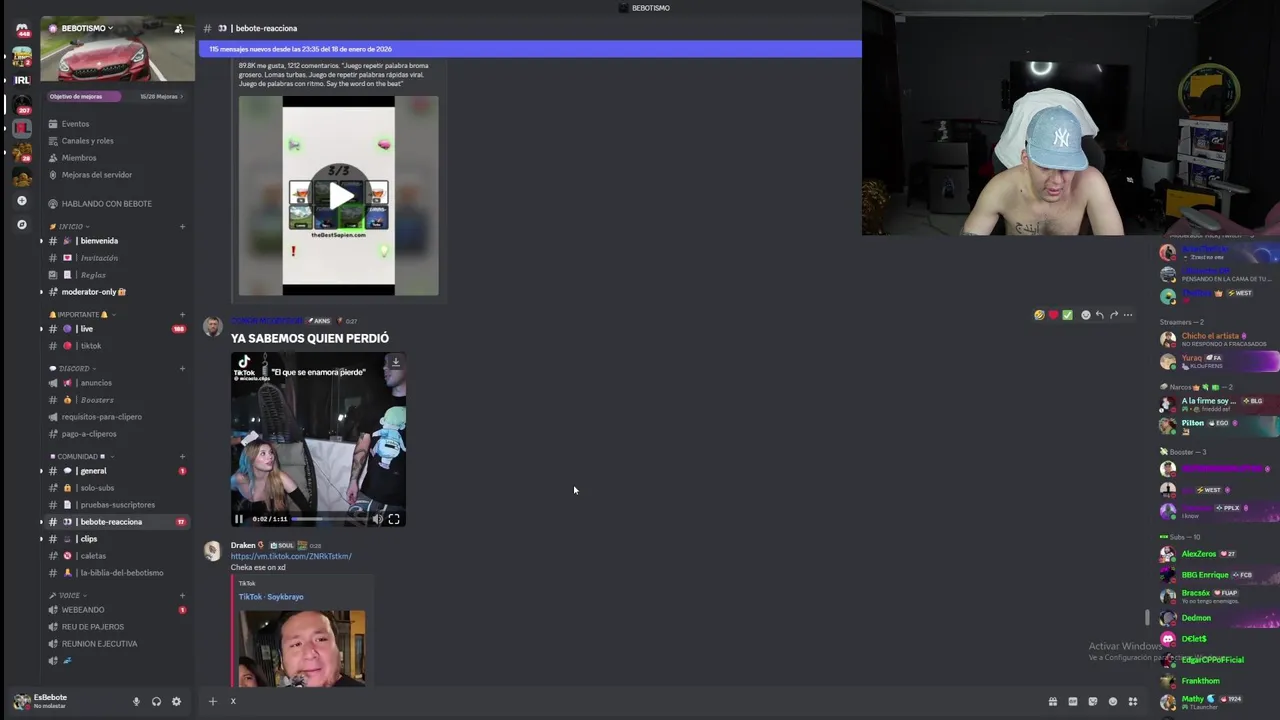Open Eventos menu item
The width and height of the screenshot is (1280, 720).
coord(116,124)
